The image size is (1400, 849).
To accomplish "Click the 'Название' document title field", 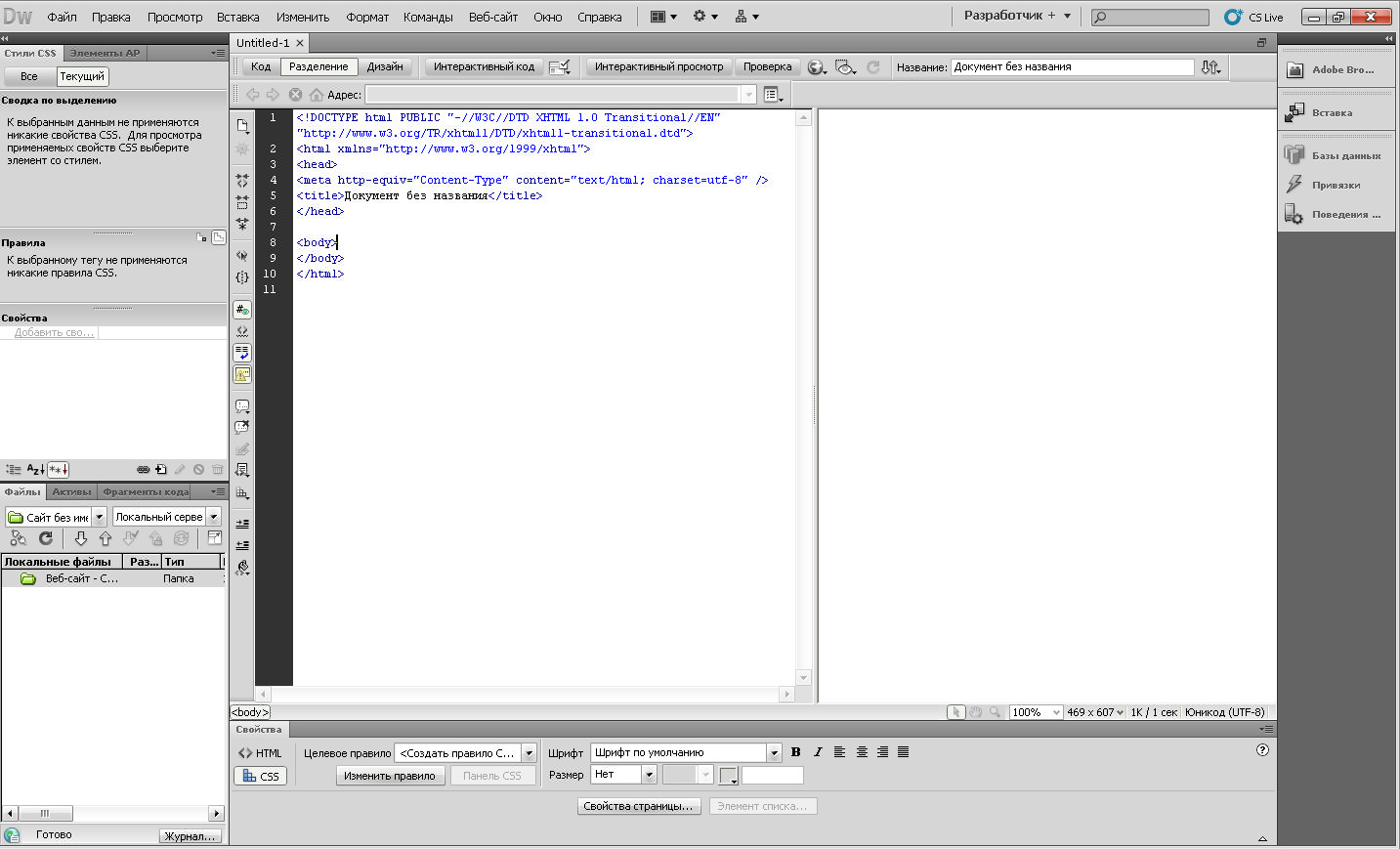I will [x=1072, y=67].
